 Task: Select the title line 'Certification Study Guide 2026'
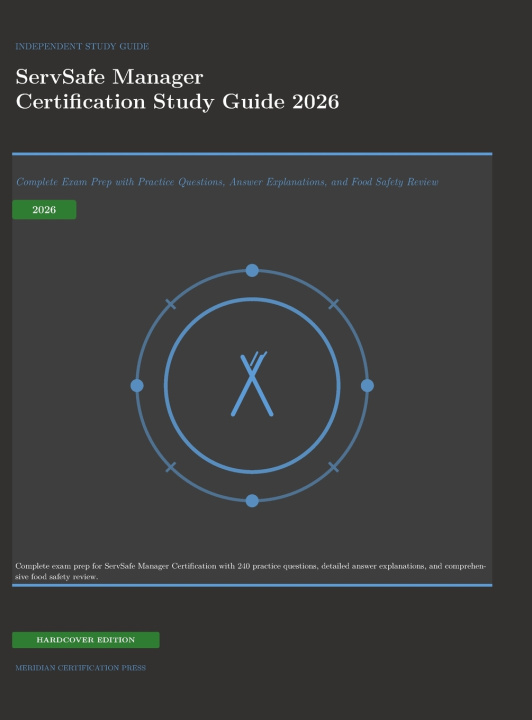(x=177, y=102)
